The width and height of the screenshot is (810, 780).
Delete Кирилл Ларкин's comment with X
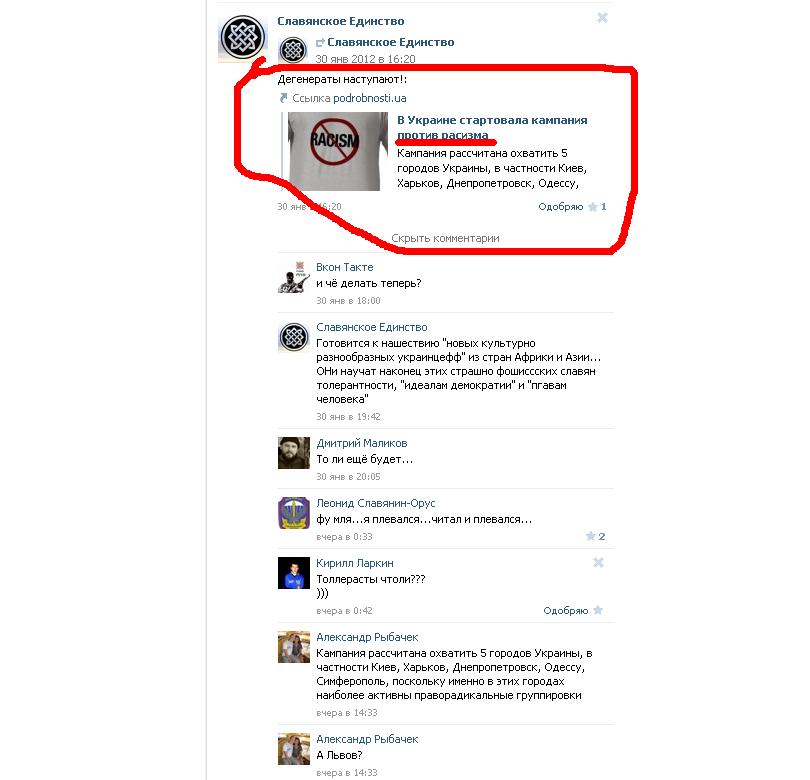(x=598, y=563)
